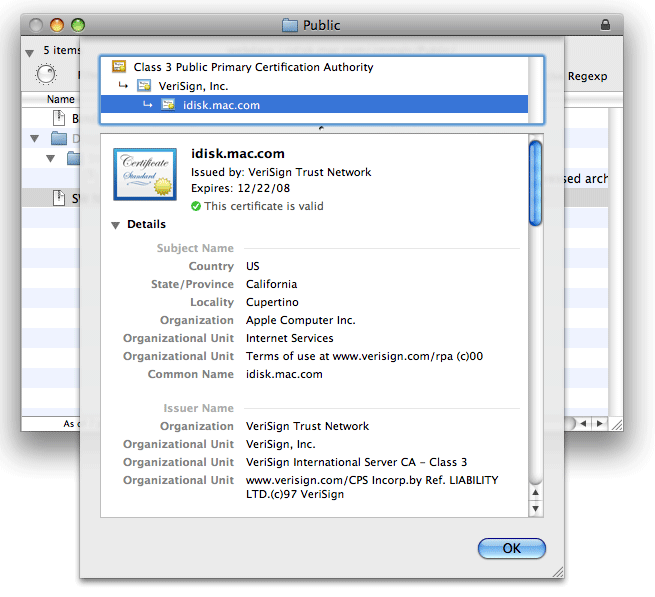Collapse the top-level folder disclosure triangle in file list

click(36, 139)
